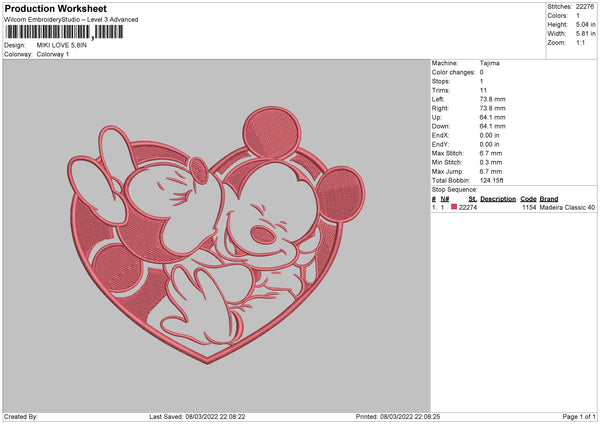This screenshot has width=600, height=424.
Task: Click the barcode under the title
Action: 65,32
